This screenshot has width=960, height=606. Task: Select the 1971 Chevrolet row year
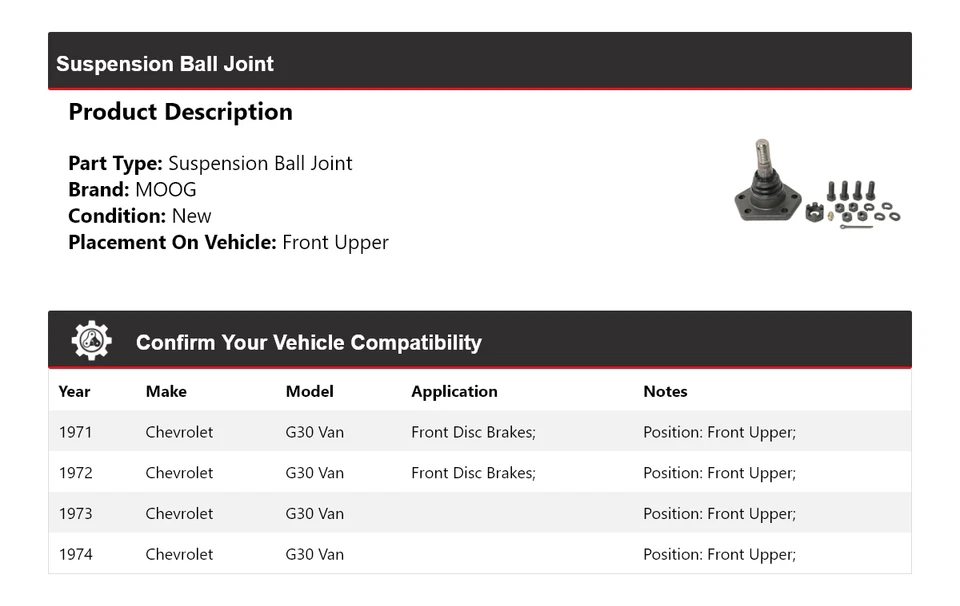coord(76,432)
